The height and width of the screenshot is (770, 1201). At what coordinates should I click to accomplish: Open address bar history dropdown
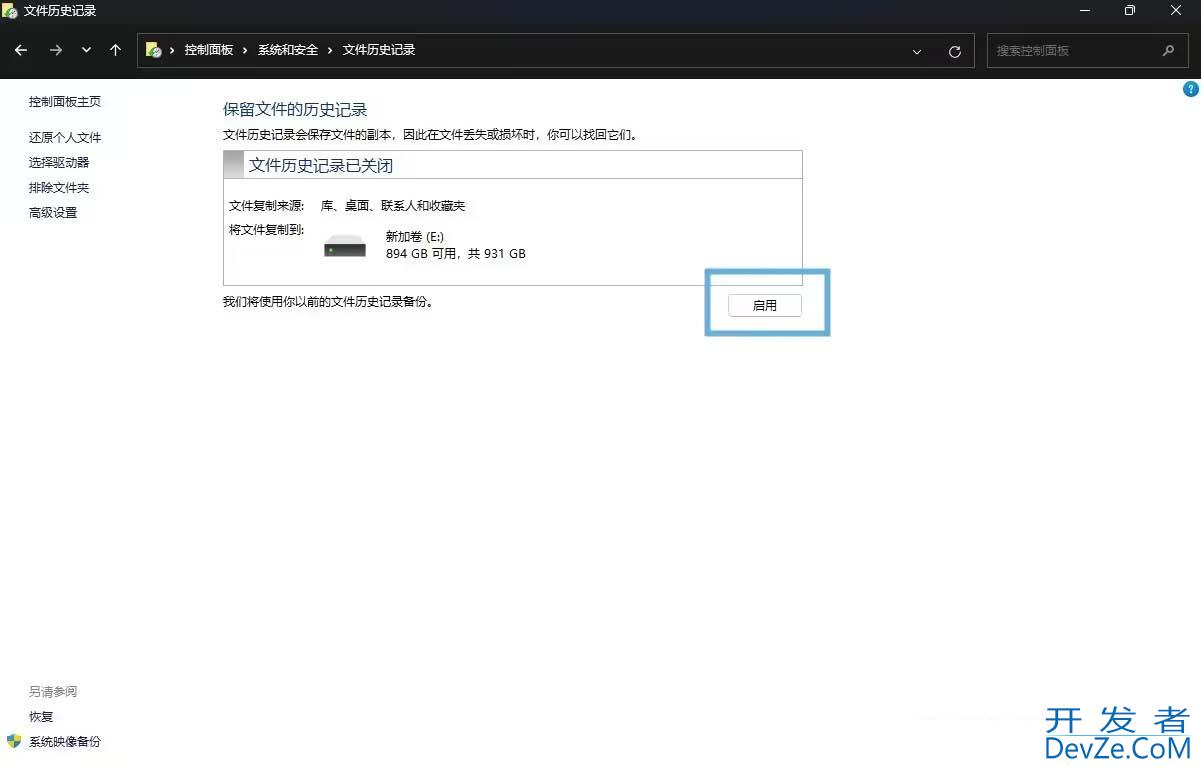click(x=917, y=51)
